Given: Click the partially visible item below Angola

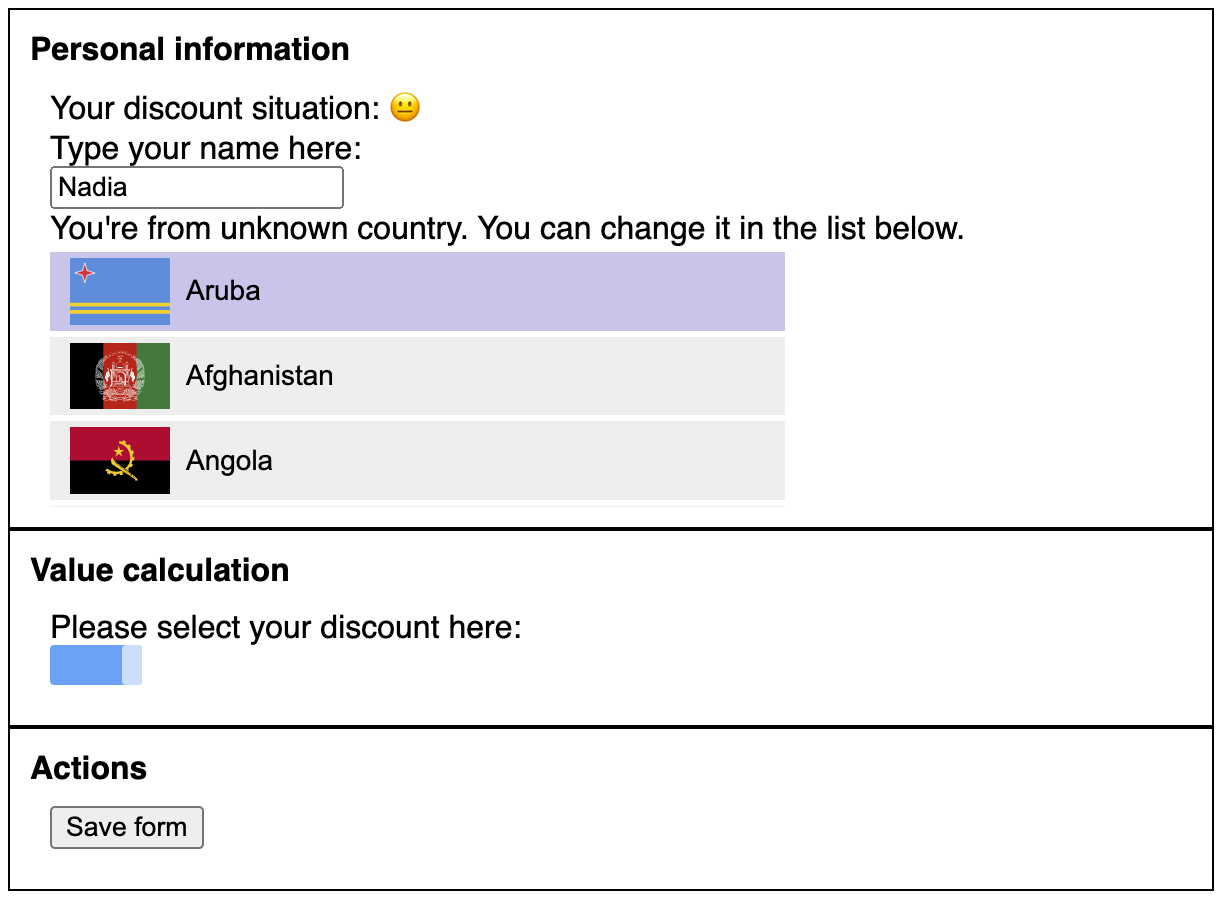Looking at the screenshot, I should pos(417,506).
